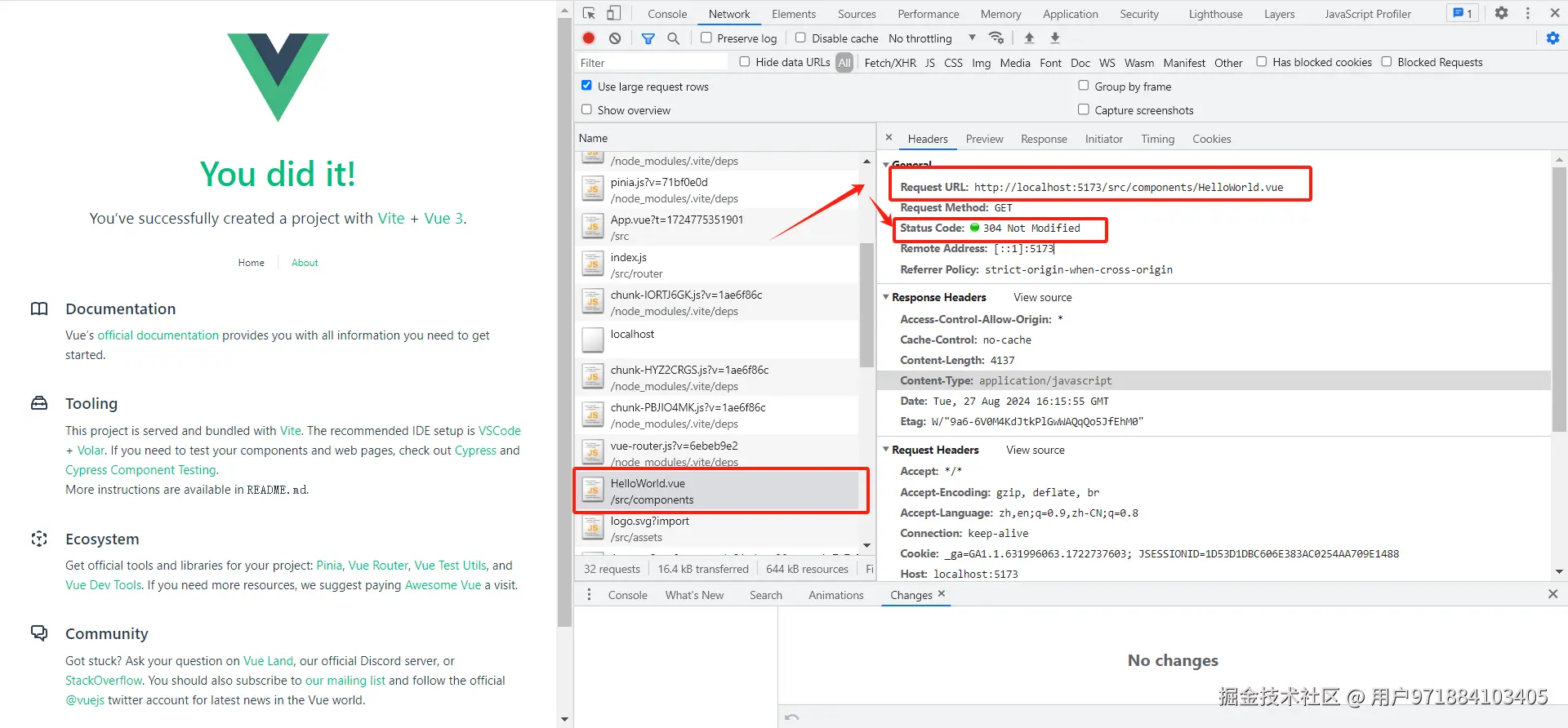Open drawer three-dot menu
The height and width of the screenshot is (728, 1568).
tap(589, 594)
